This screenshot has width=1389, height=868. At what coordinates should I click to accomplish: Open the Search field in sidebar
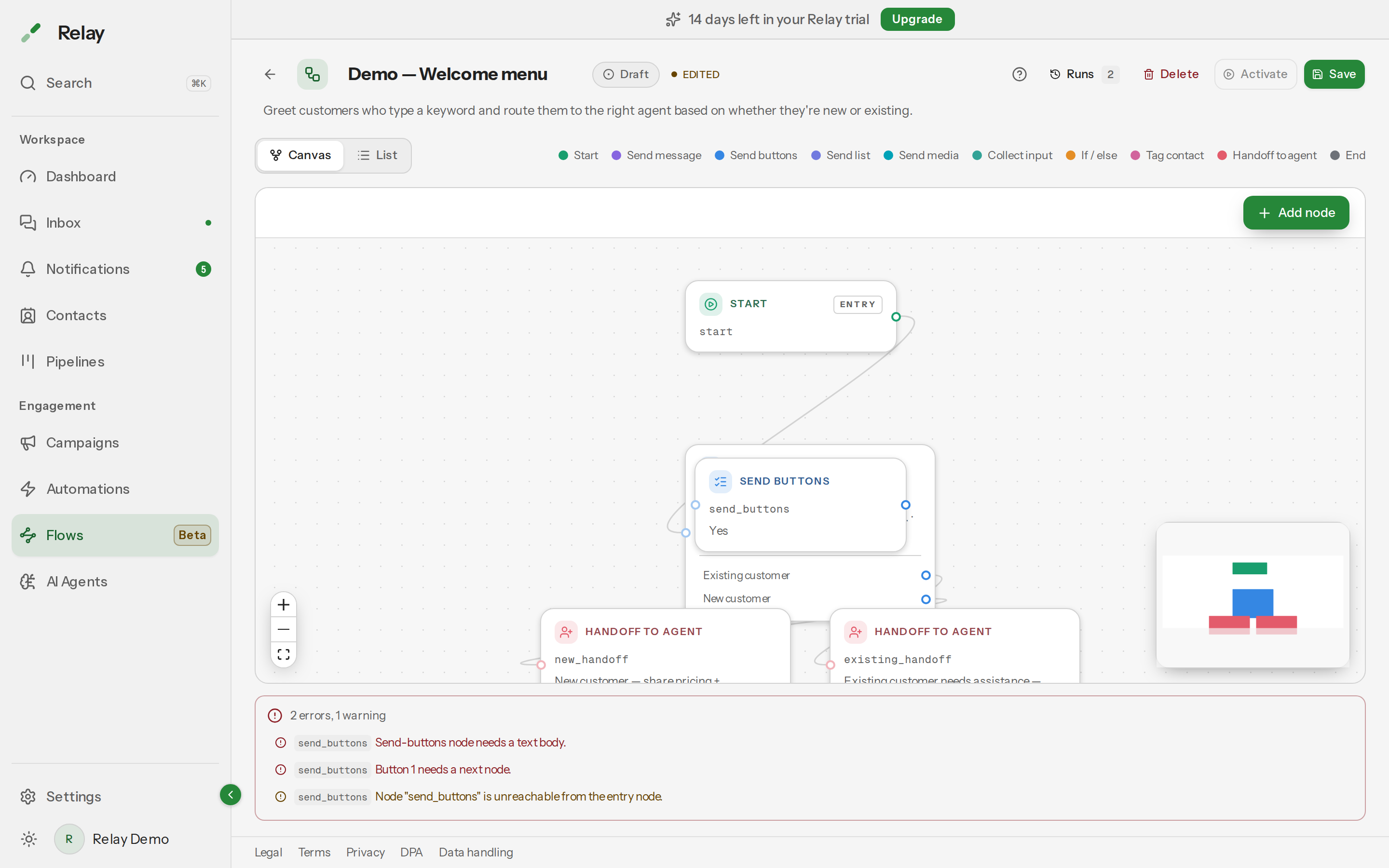tap(115, 82)
